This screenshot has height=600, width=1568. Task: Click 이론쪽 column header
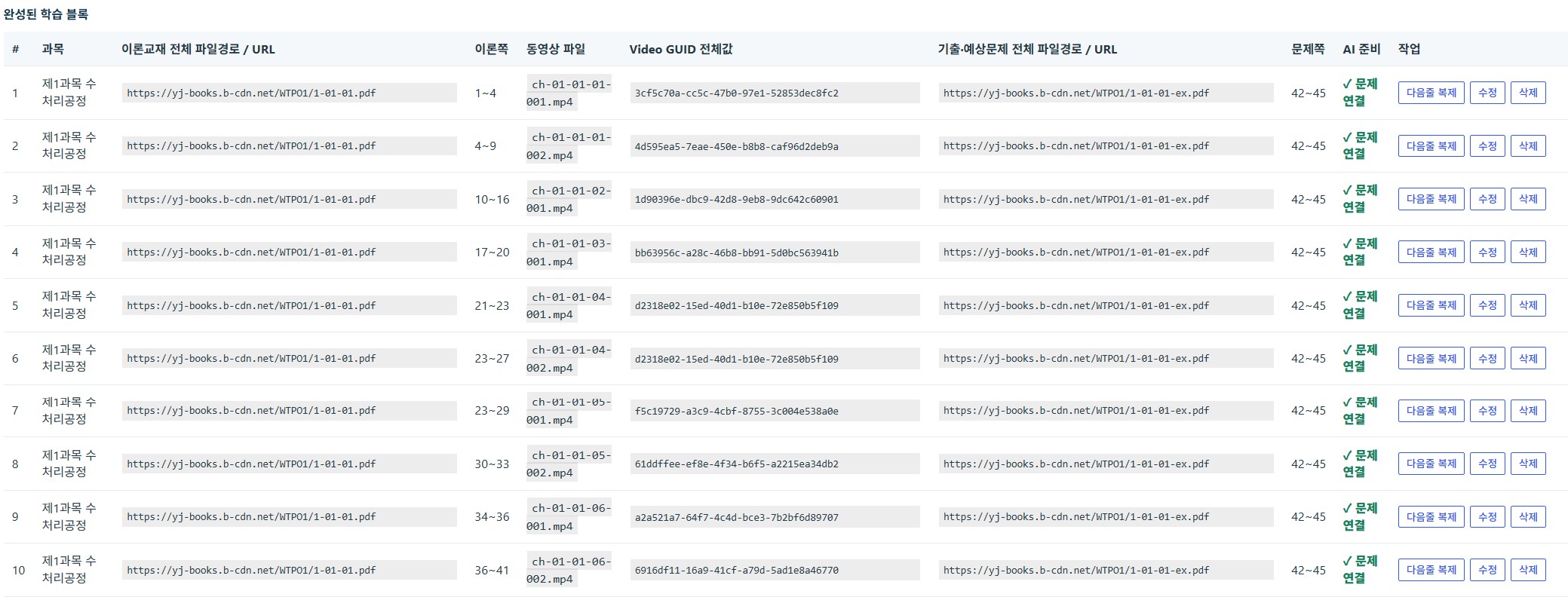click(491, 49)
